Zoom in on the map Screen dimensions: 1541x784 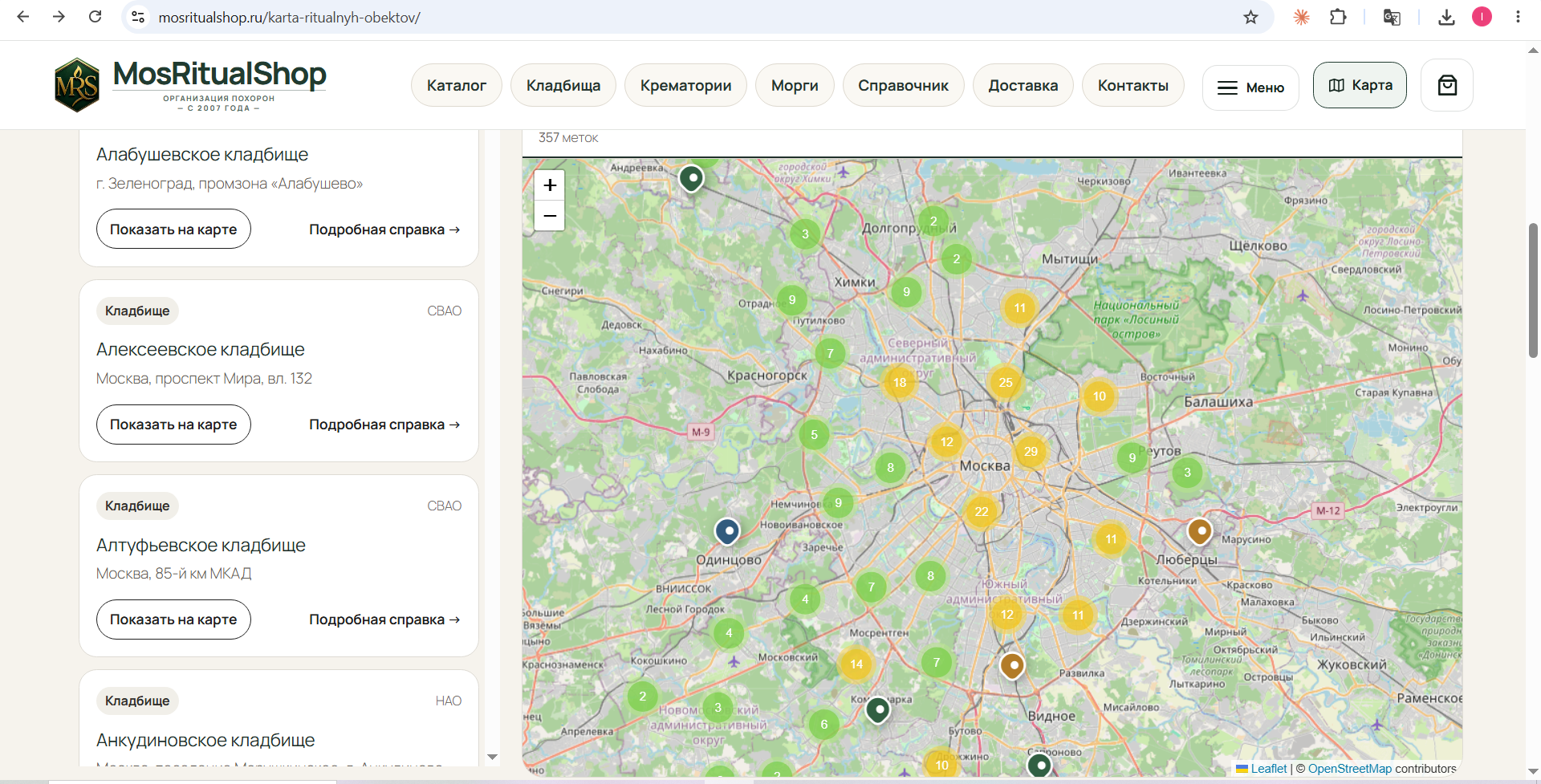click(550, 185)
